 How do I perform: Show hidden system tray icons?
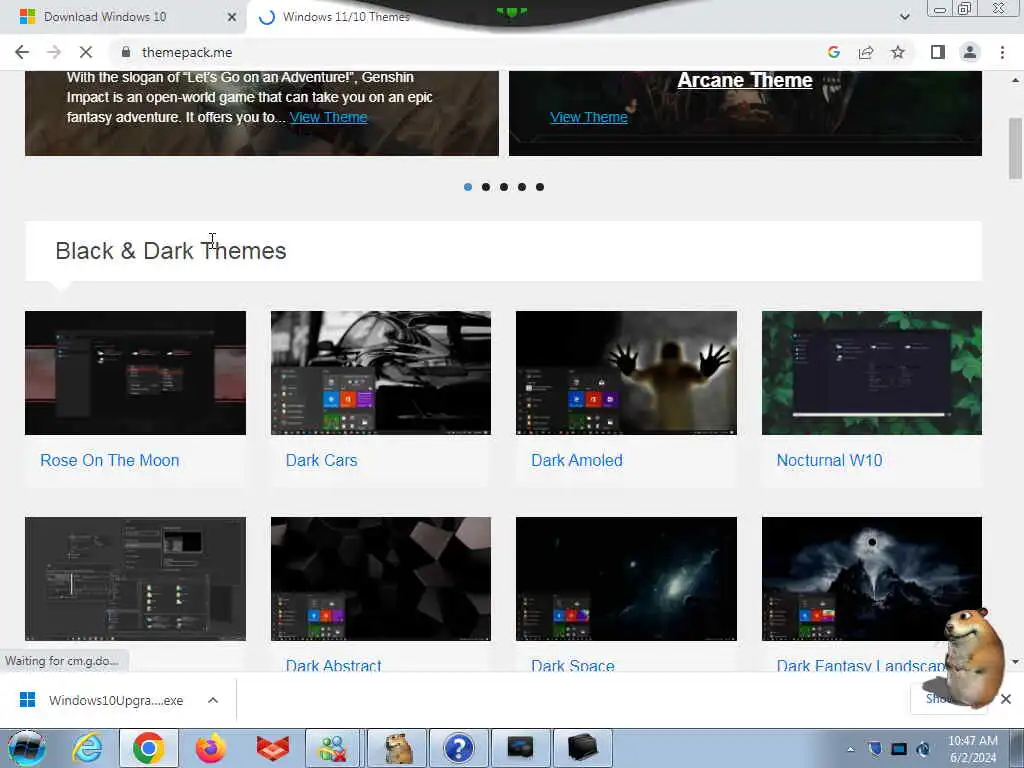click(850, 749)
